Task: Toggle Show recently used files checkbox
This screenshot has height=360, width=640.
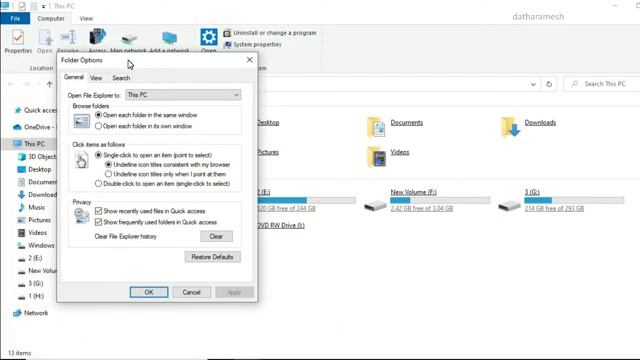Action: coord(98,211)
